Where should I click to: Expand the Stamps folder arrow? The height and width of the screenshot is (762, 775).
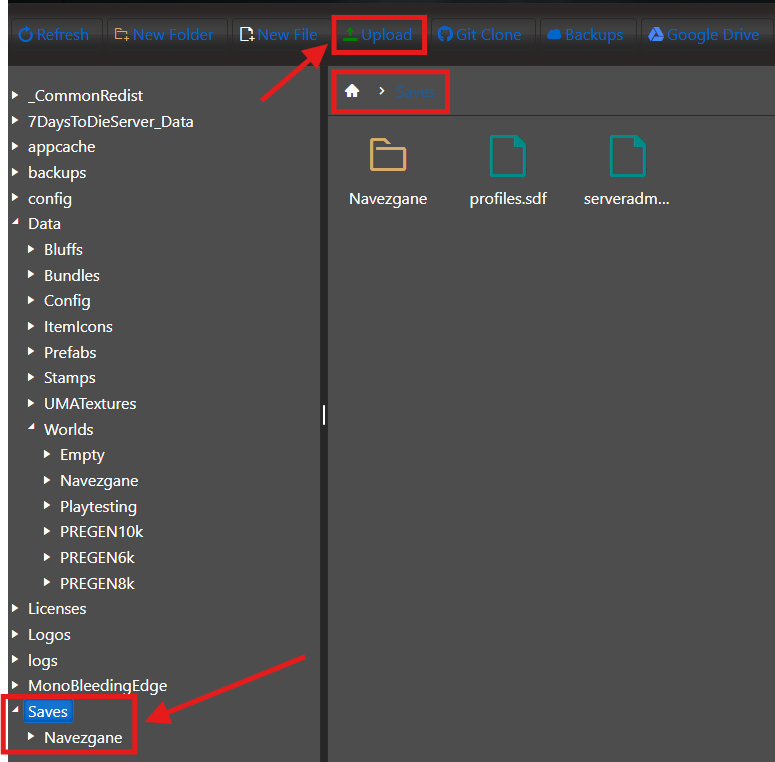pos(31,377)
